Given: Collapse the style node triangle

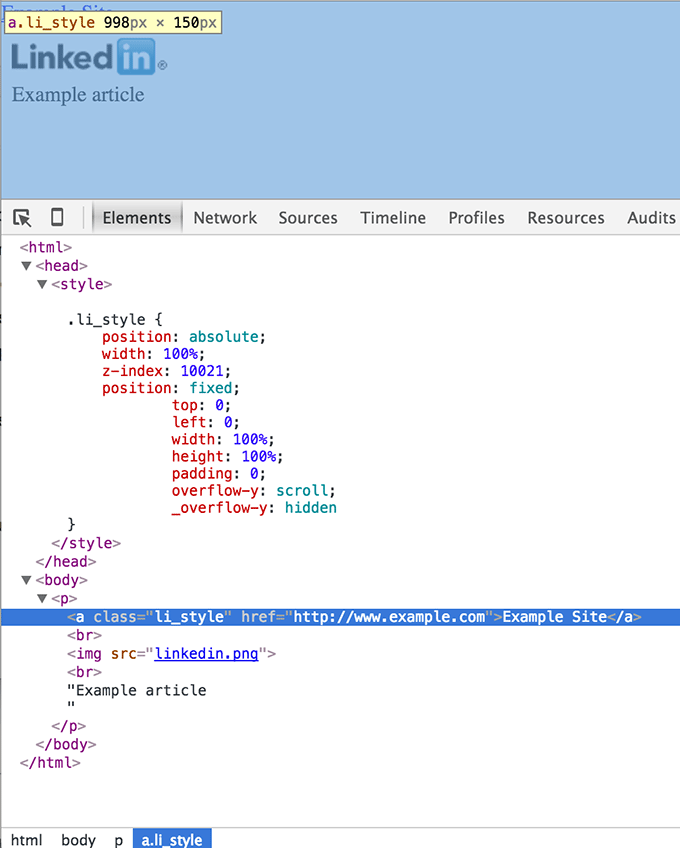Looking at the screenshot, I should click(x=42, y=284).
